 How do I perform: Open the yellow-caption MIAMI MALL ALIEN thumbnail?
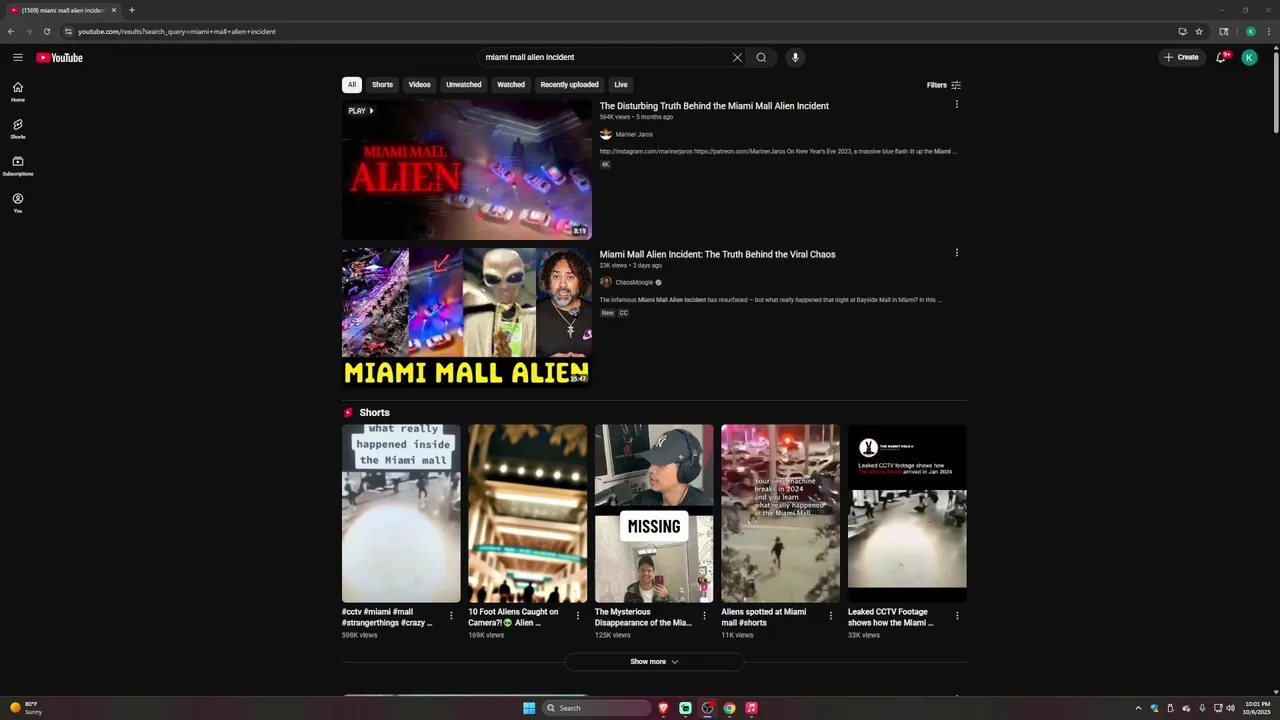tap(467, 317)
